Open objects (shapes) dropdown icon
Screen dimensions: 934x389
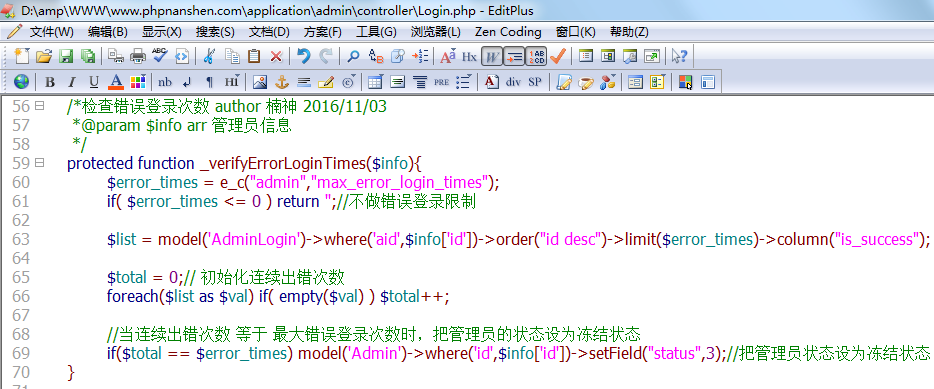608,82
